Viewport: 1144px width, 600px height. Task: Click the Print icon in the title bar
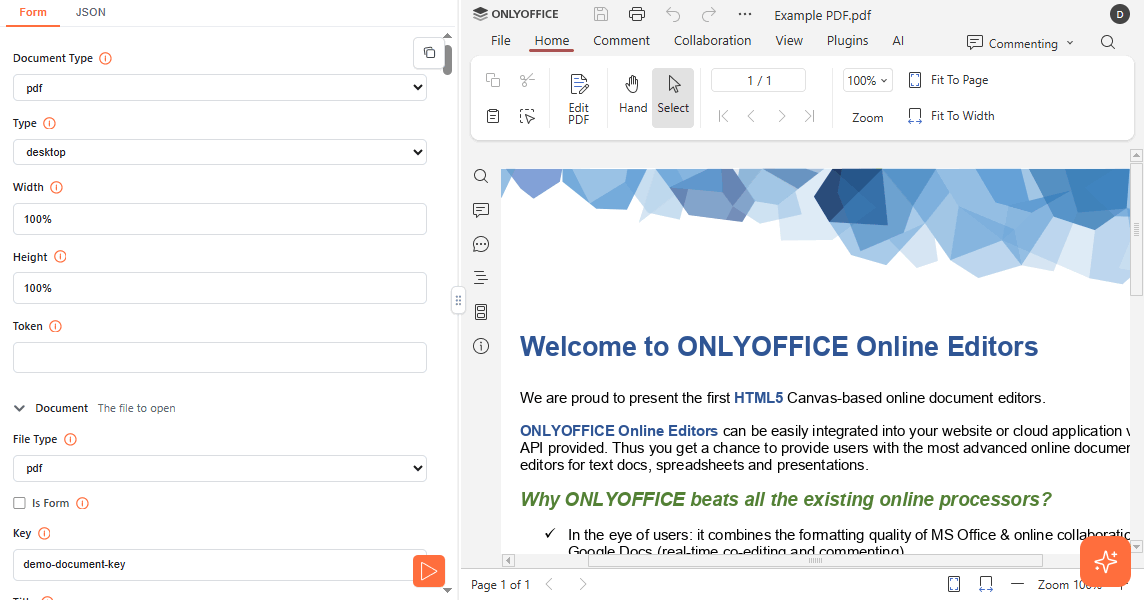tap(636, 14)
